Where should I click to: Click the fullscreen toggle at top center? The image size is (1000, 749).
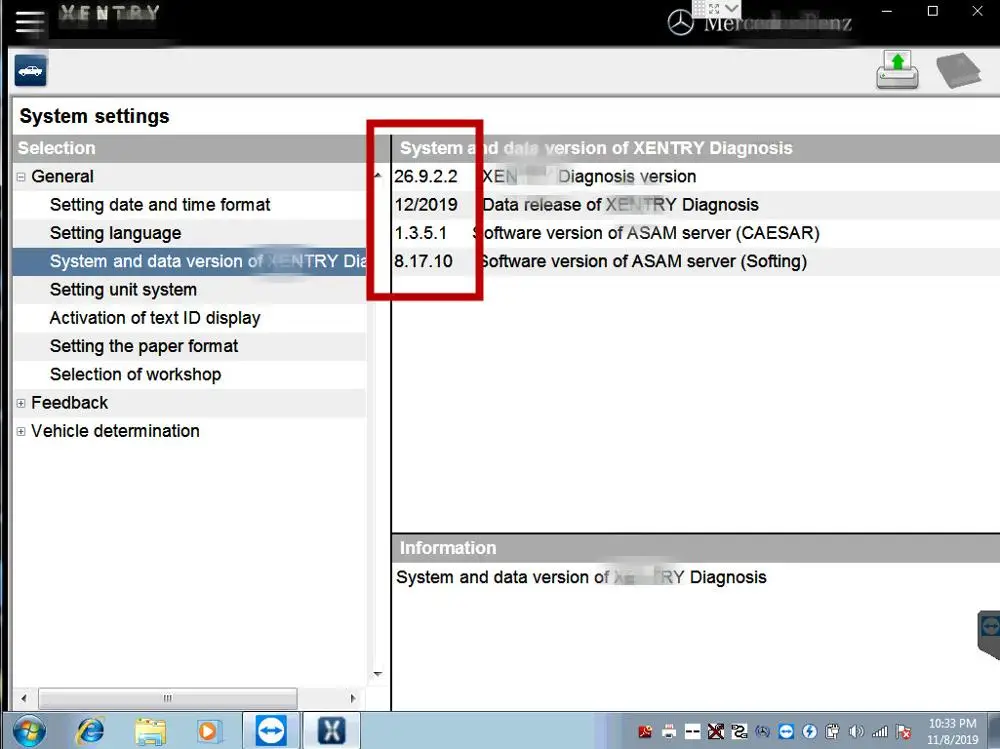[x=714, y=8]
